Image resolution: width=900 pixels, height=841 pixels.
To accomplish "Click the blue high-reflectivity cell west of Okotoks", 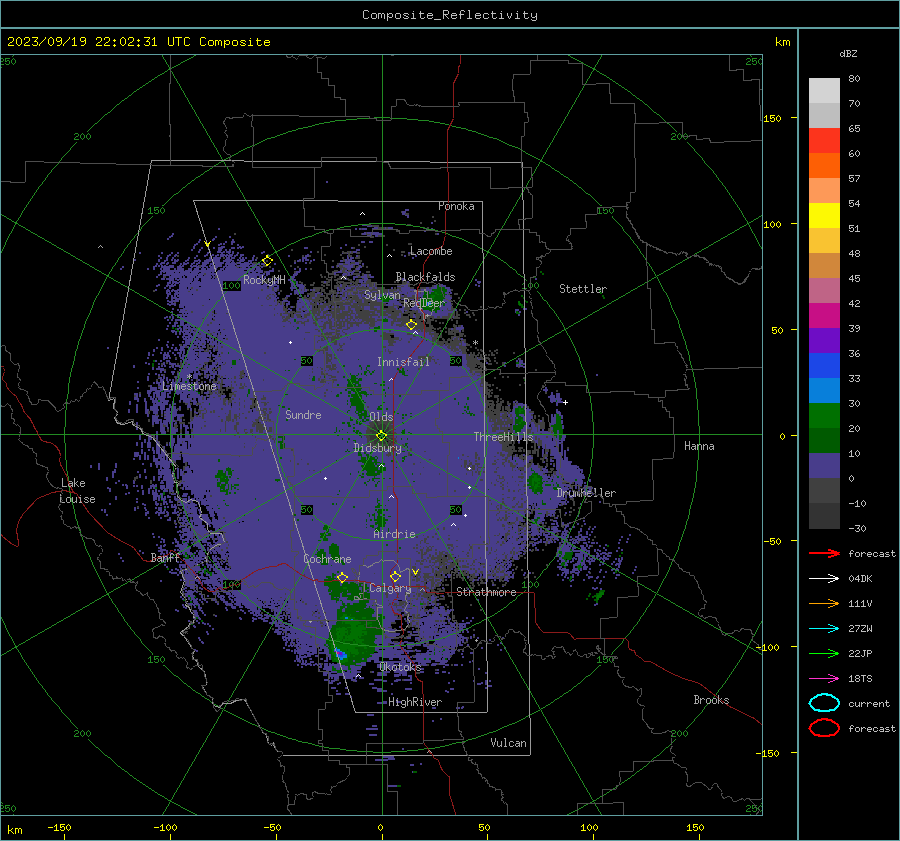I will click(340, 654).
